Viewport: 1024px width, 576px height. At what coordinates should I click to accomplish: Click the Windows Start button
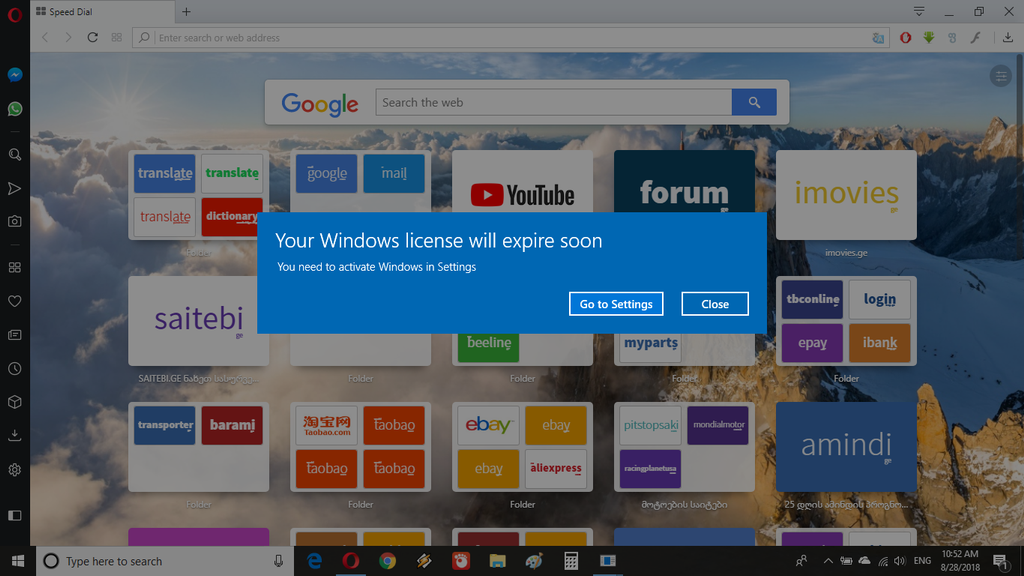[18, 561]
